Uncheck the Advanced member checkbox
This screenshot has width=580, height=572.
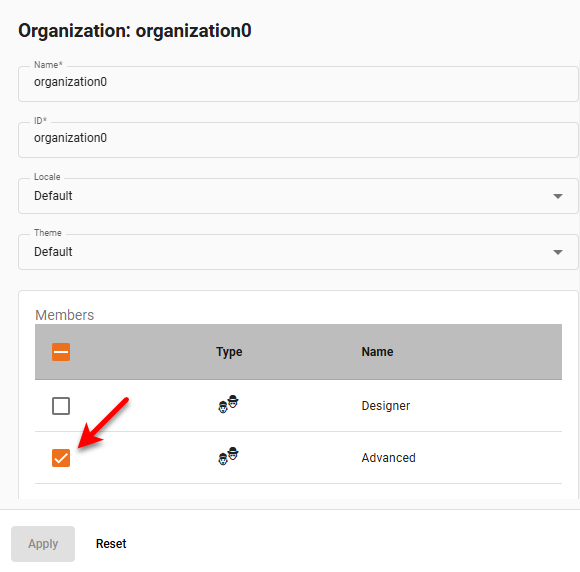click(x=61, y=458)
